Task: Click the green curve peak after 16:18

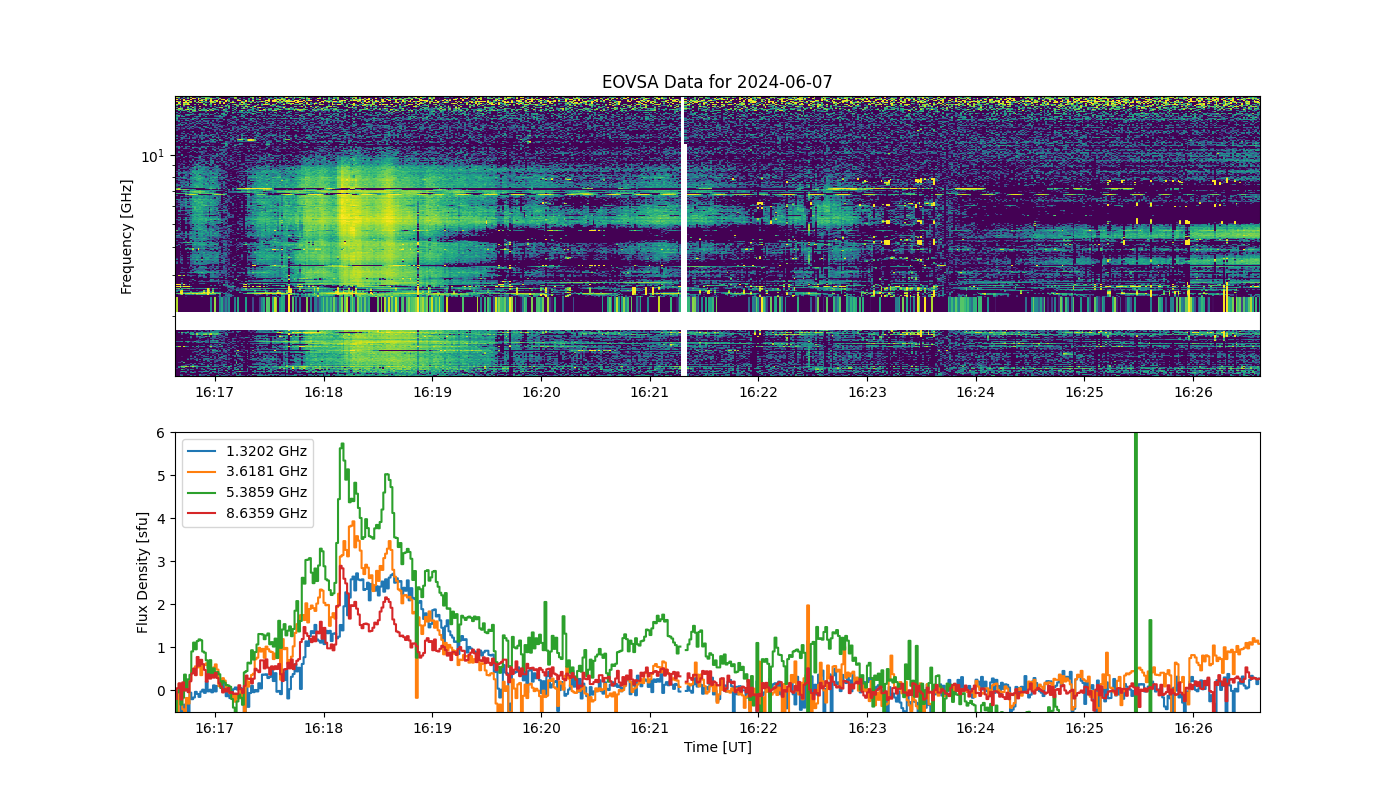Action: click(342, 445)
